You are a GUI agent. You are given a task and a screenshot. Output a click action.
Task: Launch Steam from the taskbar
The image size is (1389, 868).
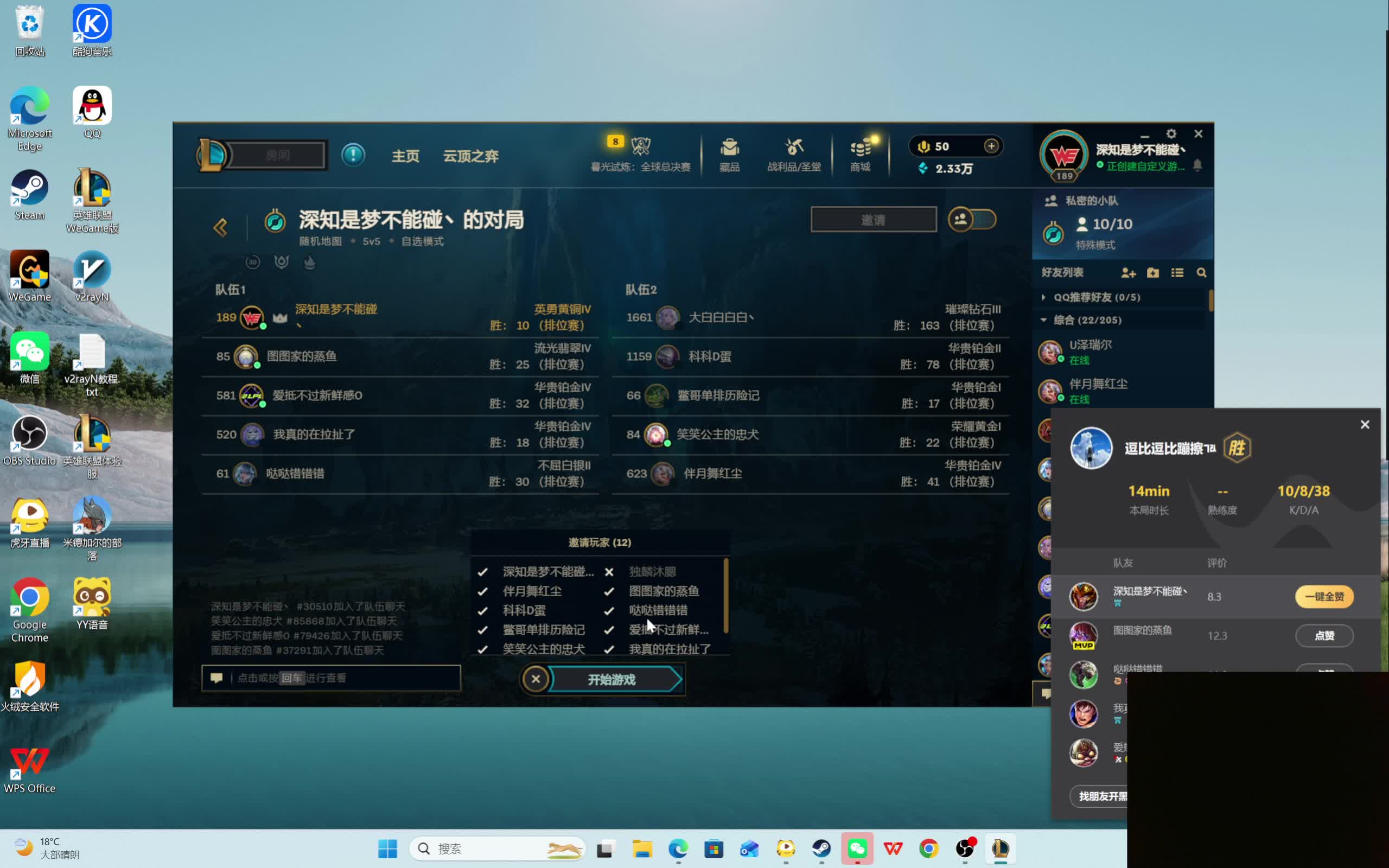[x=822, y=848]
